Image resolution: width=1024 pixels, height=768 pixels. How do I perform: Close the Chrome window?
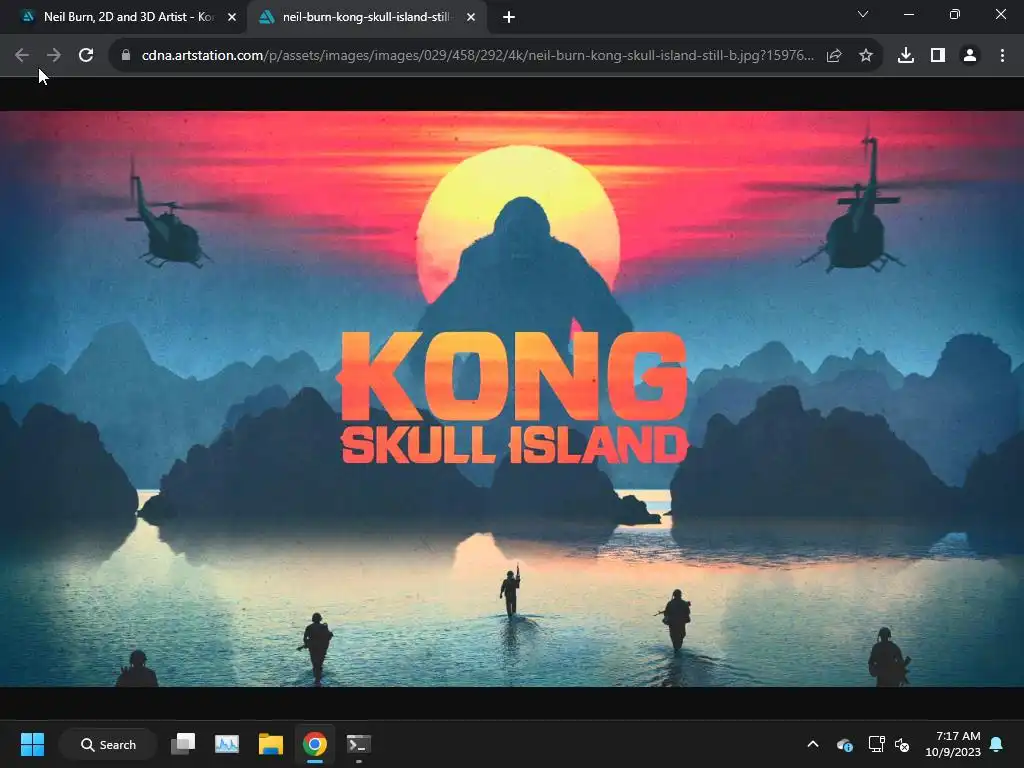(x=1000, y=14)
